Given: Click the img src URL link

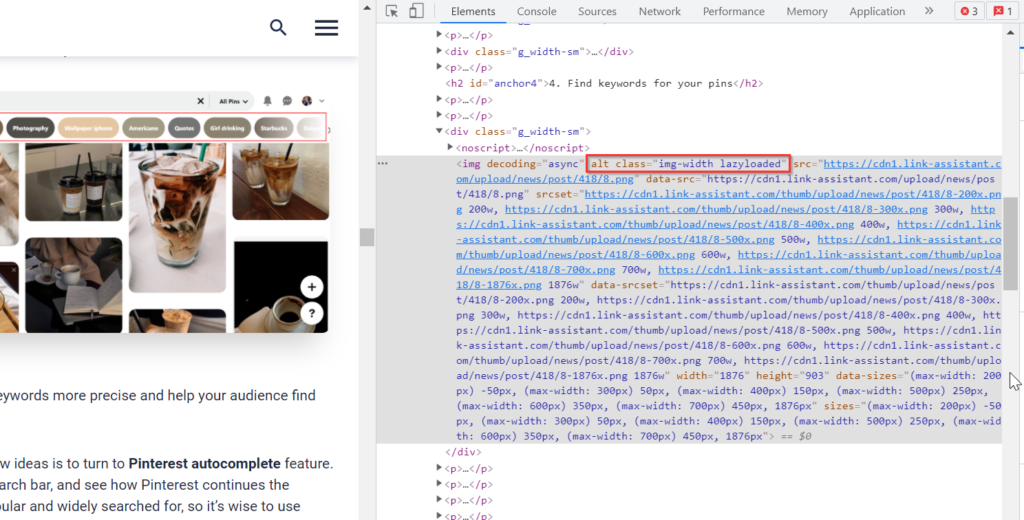Looking at the screenshot, I should point(900,163).
